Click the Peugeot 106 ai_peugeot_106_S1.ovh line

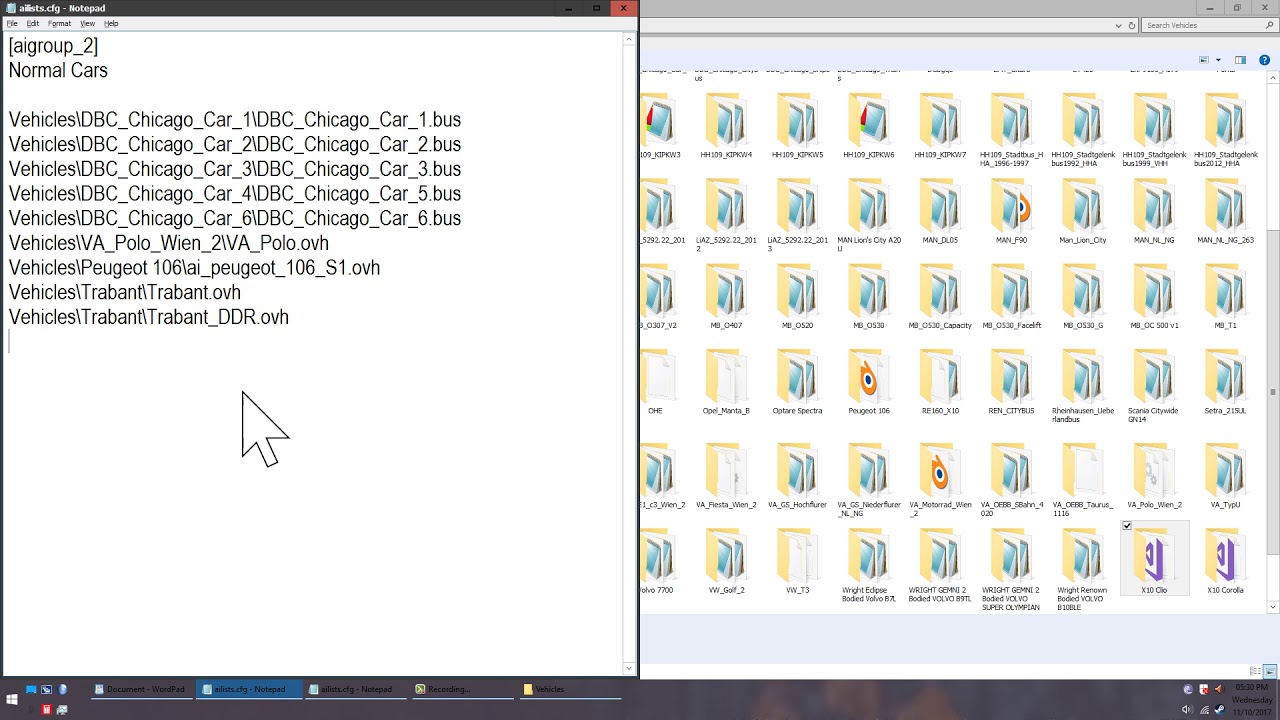[x=194, y=268]
